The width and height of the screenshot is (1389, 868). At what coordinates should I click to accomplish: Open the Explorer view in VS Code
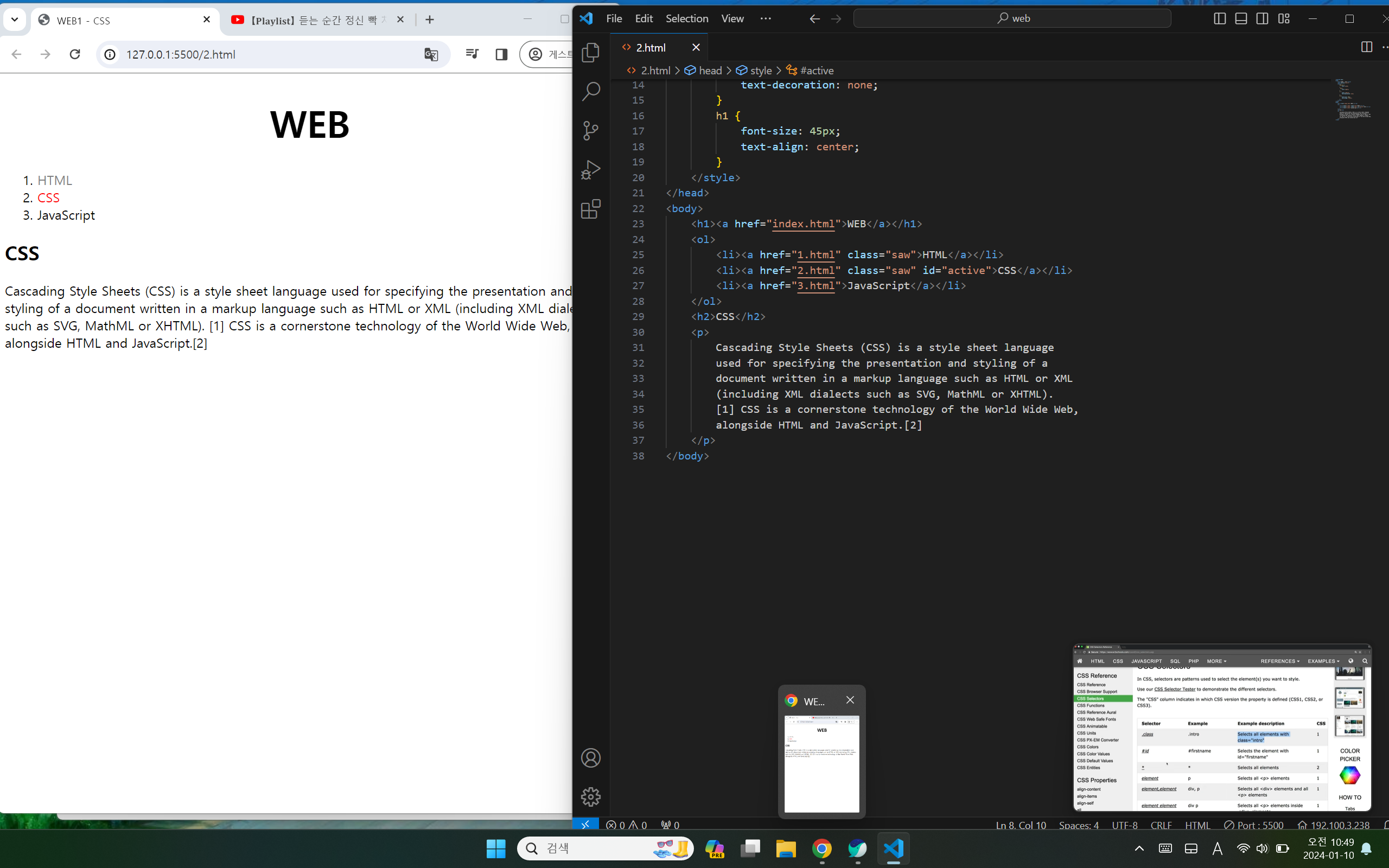click(x=591, y=52)
